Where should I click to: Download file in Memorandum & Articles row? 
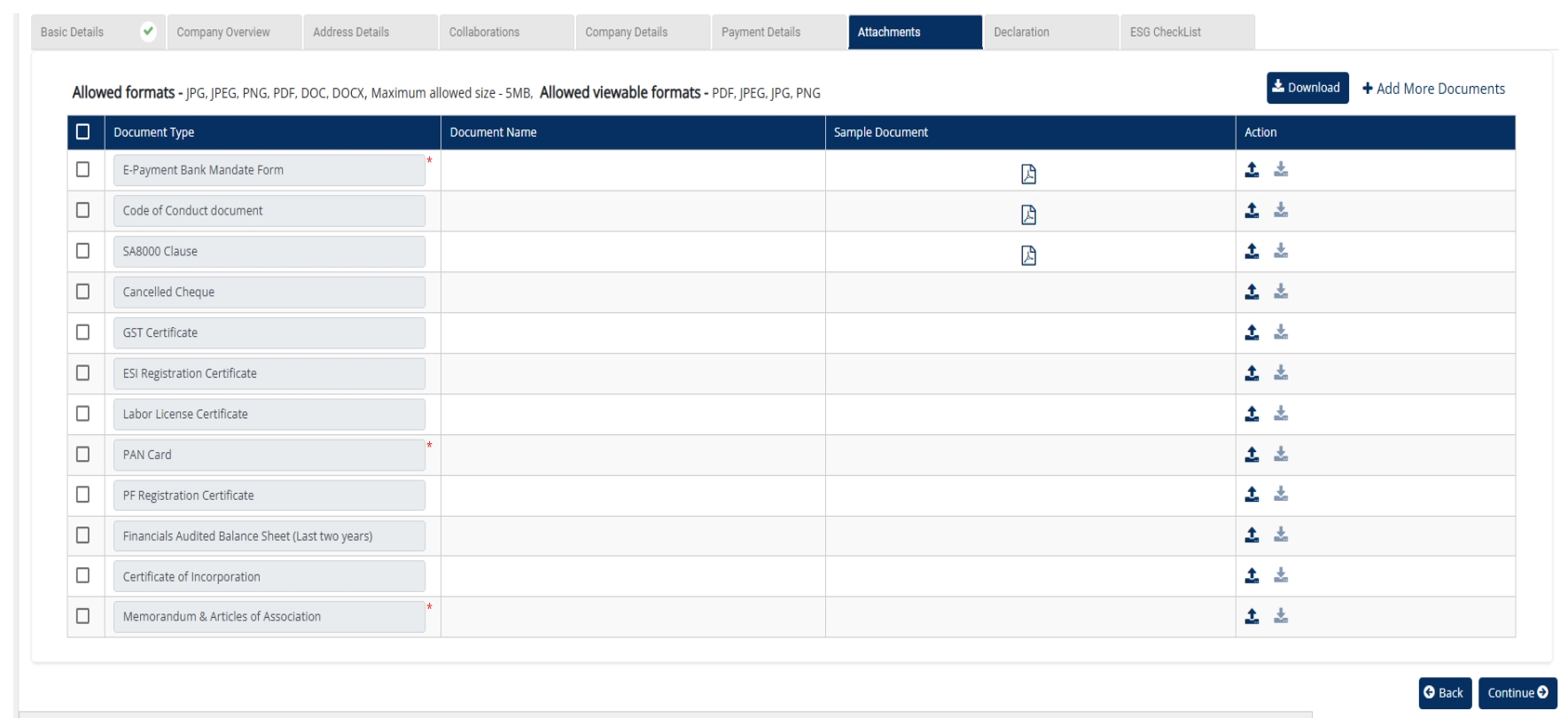pyautogui.click(x=1281, y=616)
